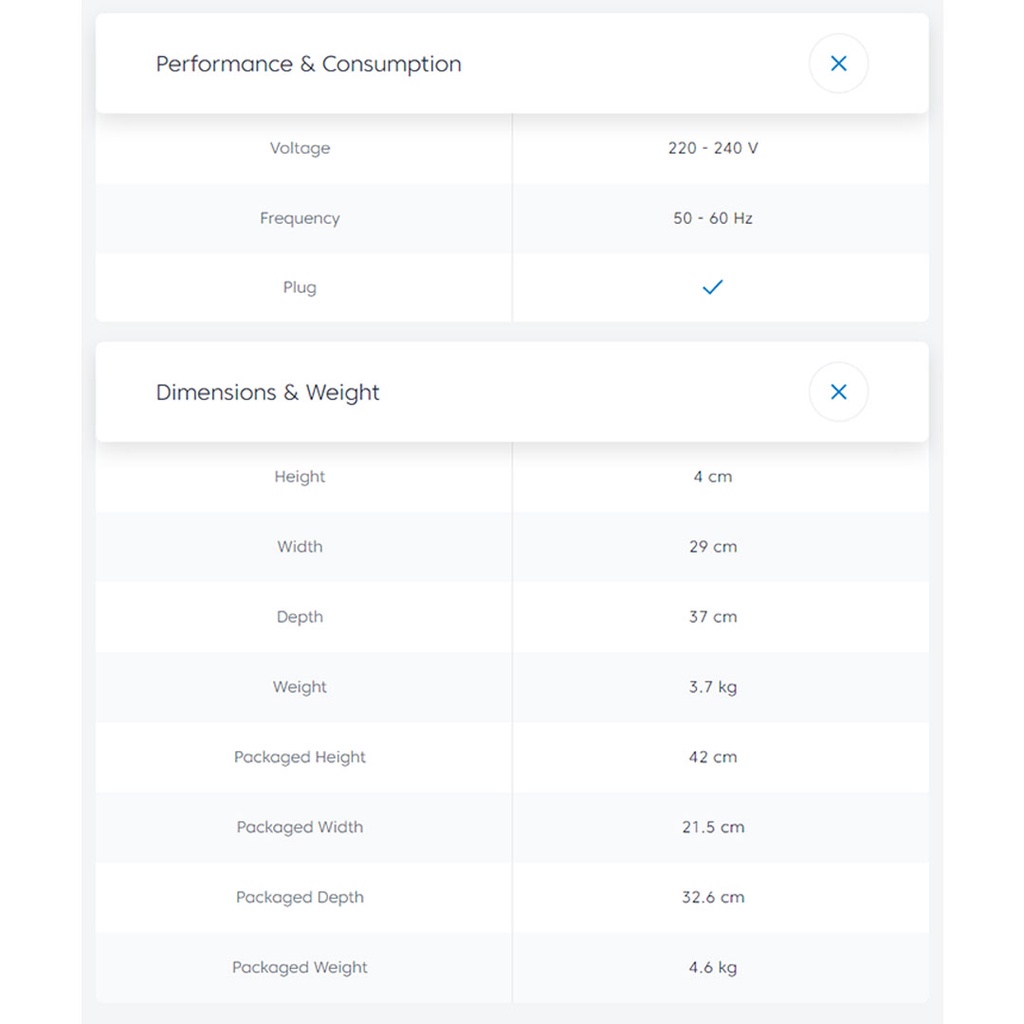Viewport: 1024px width, 1024px height.
Task: Collapse Dimensions & Weight with X icon
Action: click(x=838, y=392)
